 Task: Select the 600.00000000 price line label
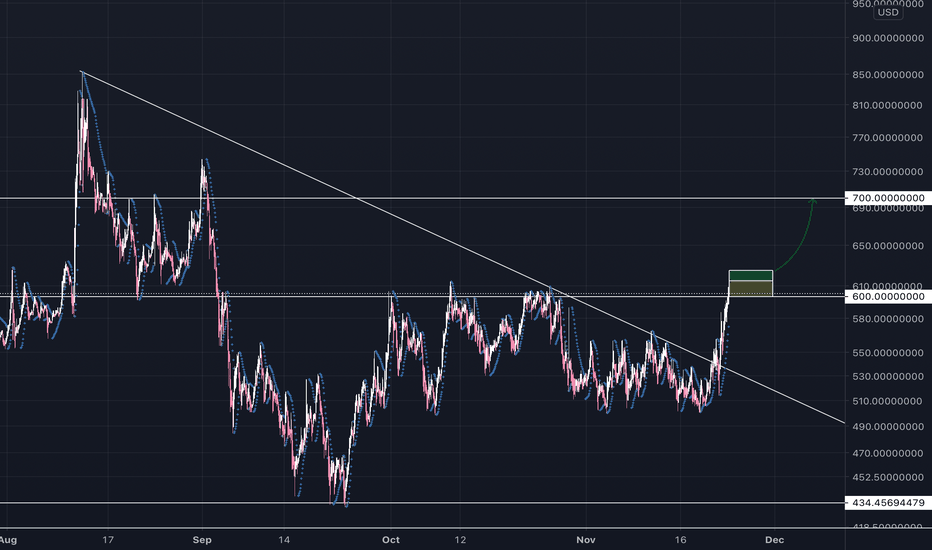[x=888, y=296]
